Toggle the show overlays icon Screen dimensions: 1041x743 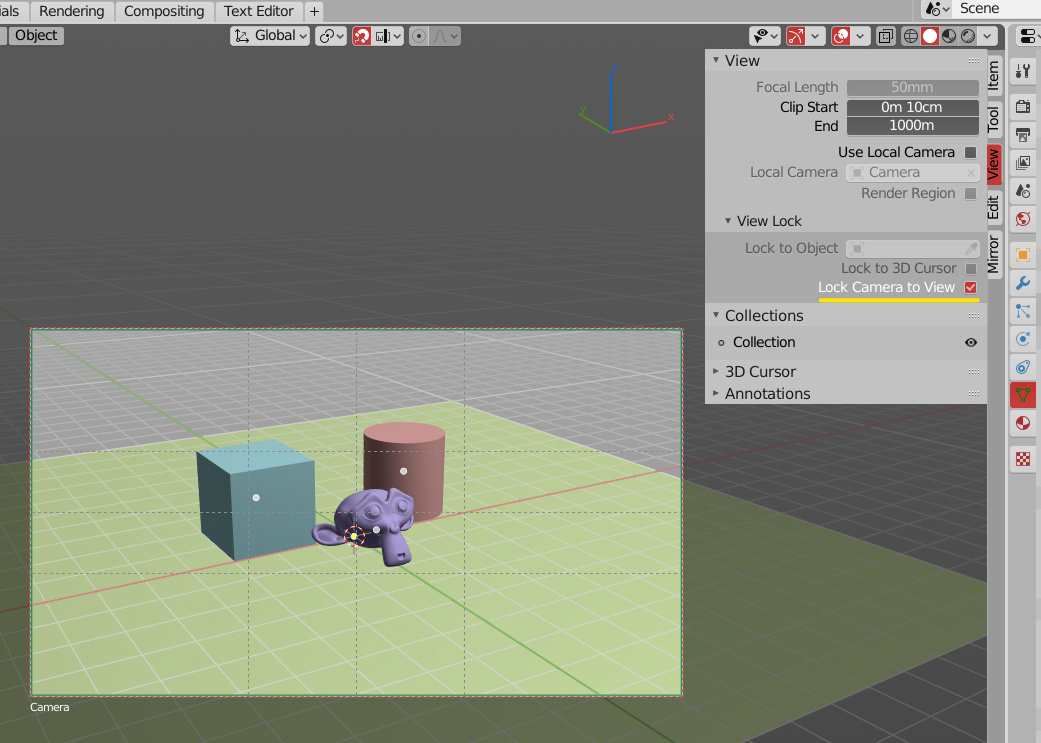(841, 36)
